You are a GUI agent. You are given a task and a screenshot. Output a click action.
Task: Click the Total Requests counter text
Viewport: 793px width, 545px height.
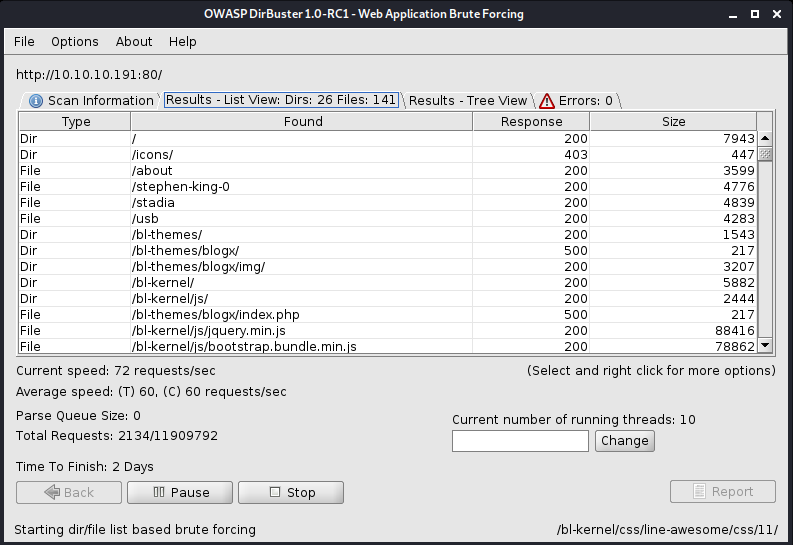[117, 436]
